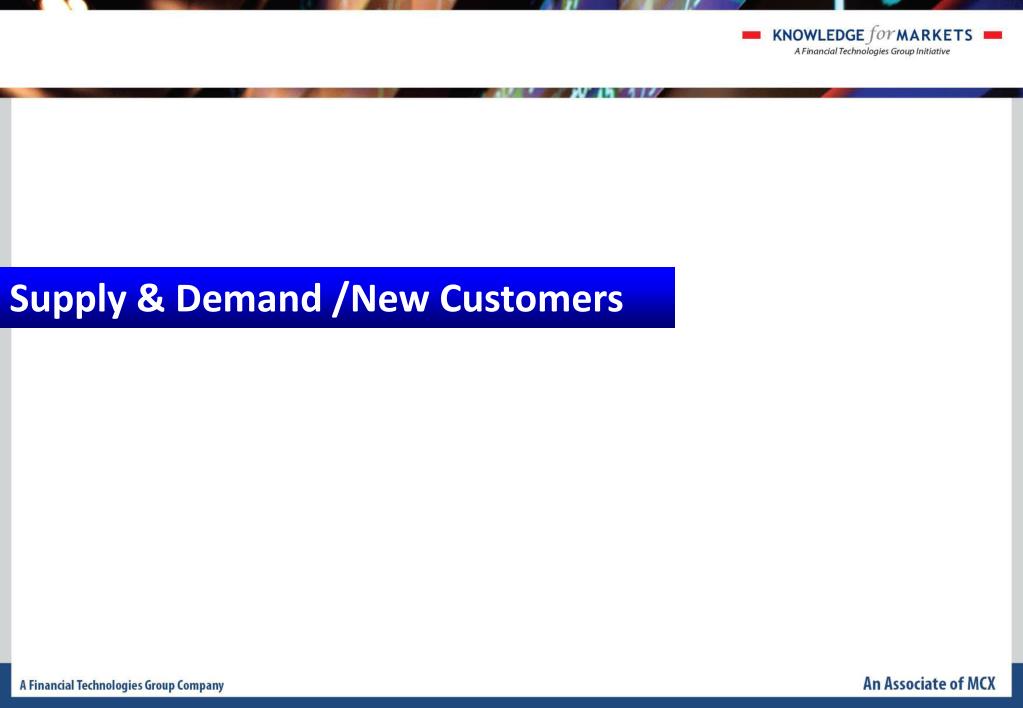
Task: Click the decorative image strip below the header
Action: point(512,93)
